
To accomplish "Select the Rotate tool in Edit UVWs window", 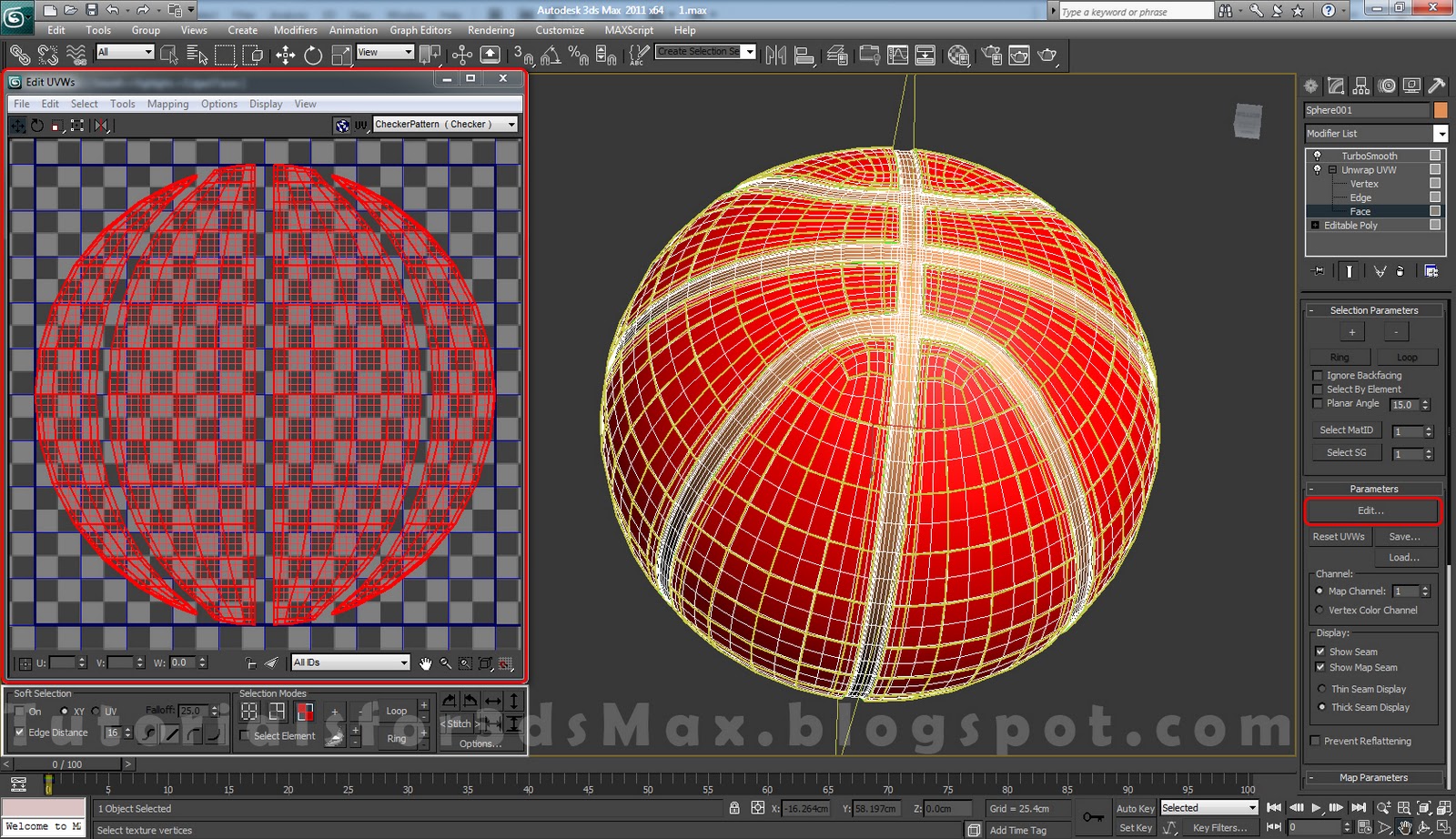I will pyautogui.click(x=37, y=126).
